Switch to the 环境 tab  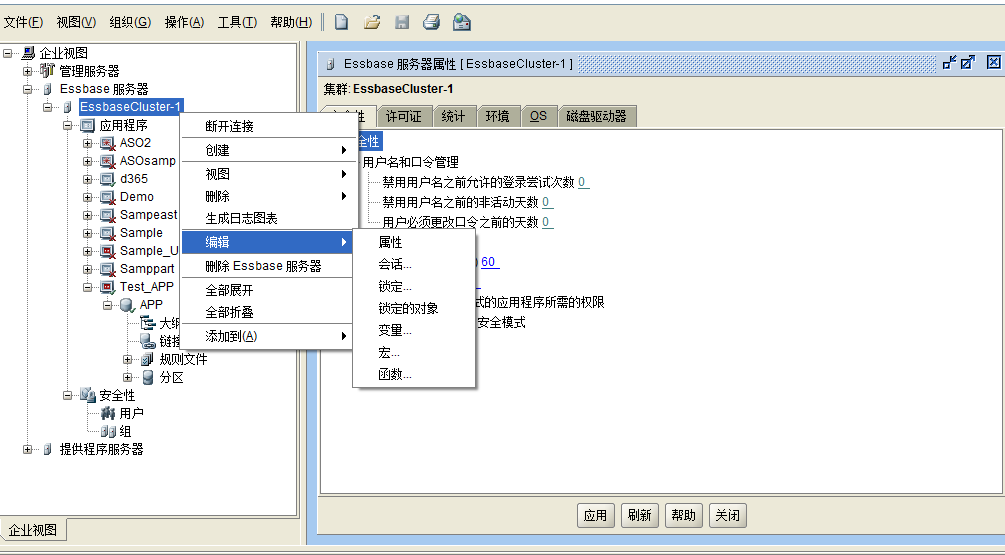[x=497, y=116]
